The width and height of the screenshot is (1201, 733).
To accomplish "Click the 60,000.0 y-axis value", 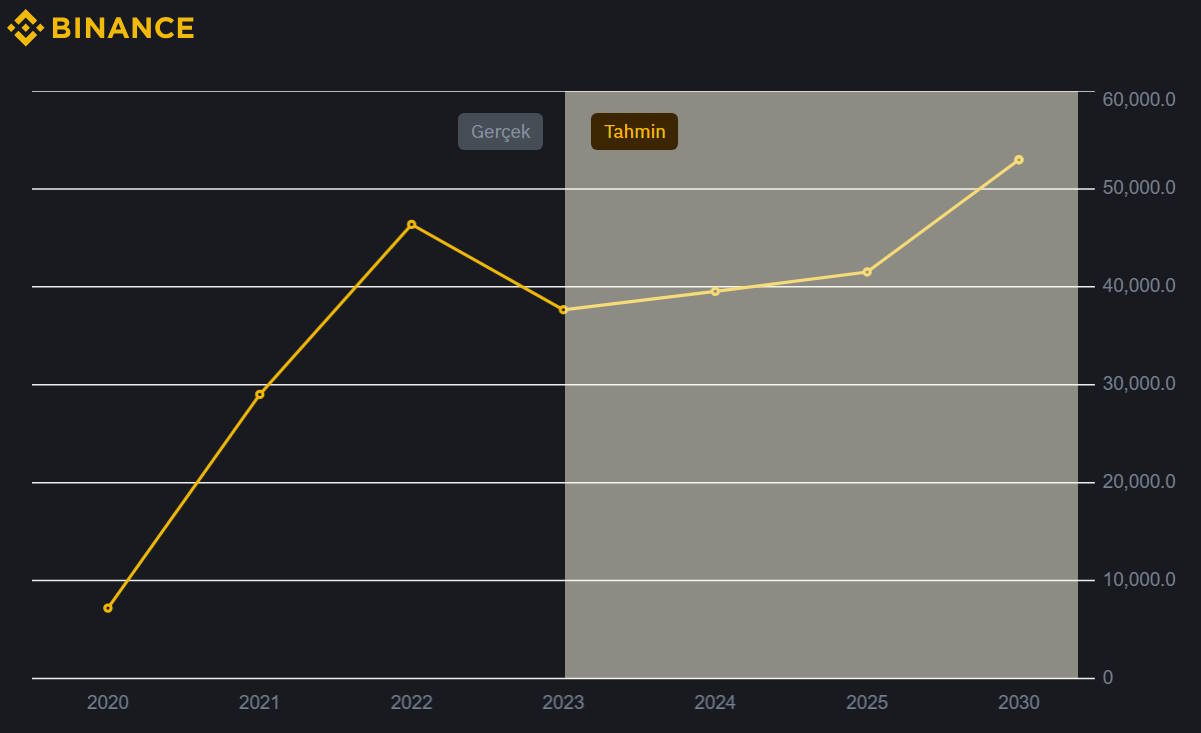I will (x=1139, y=98).
